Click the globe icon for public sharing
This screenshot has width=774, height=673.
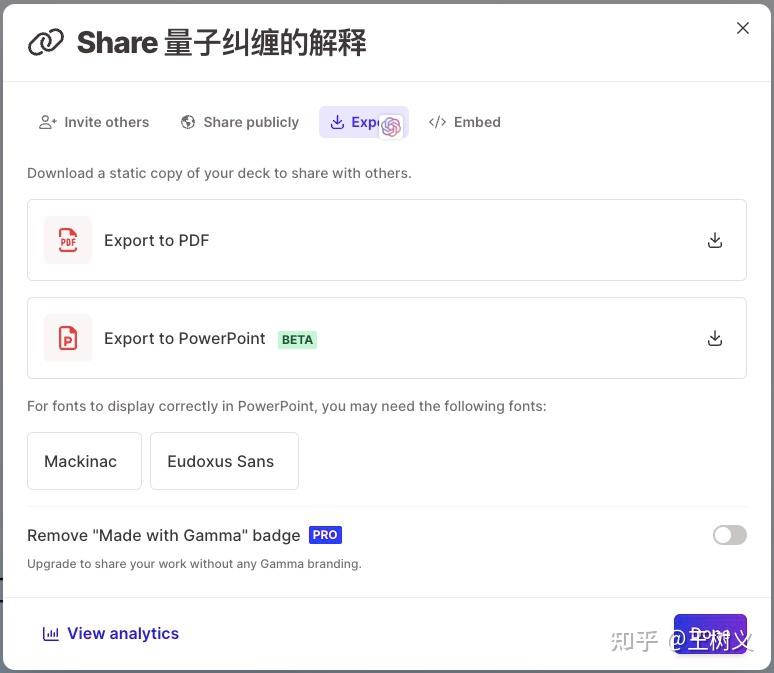pyautogui.click(x=188, y=122)
